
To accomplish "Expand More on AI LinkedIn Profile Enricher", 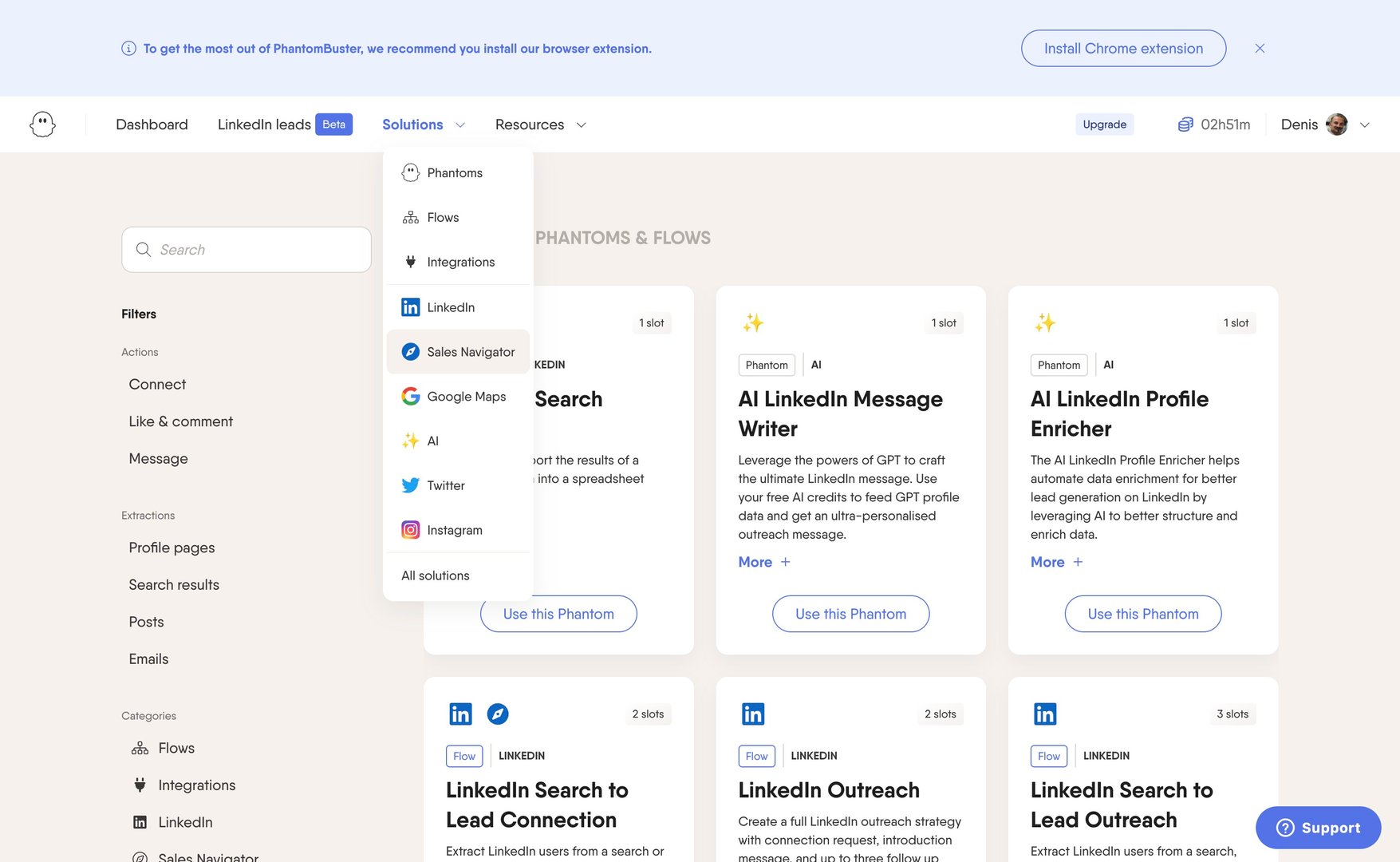I will (1056, 562).
